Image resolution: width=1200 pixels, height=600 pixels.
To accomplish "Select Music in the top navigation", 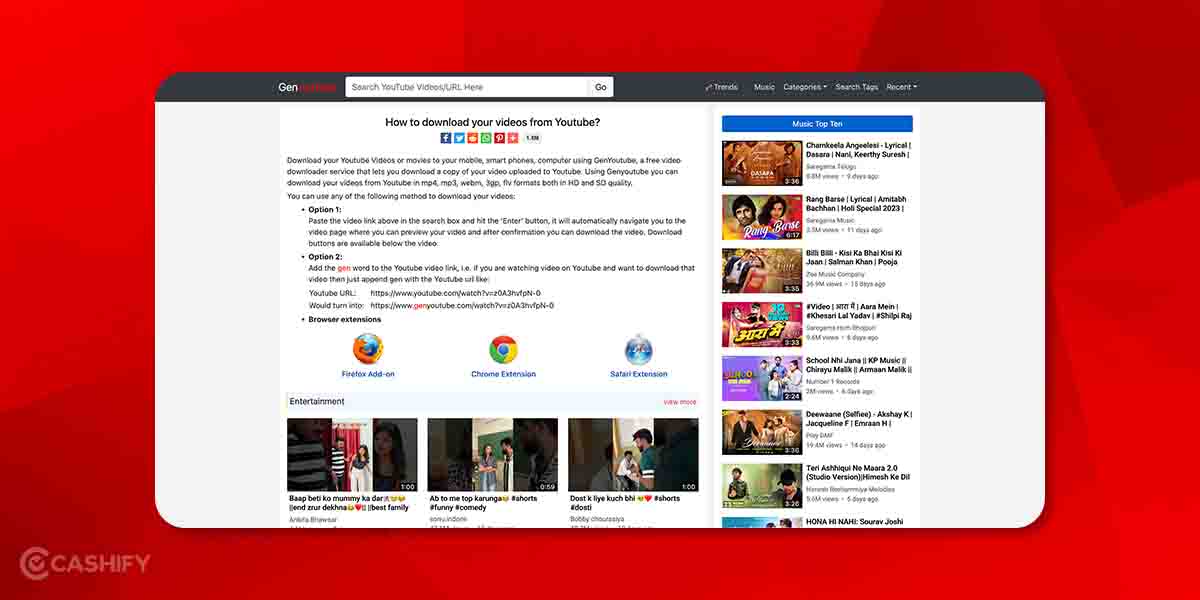I will click(764, 87).
